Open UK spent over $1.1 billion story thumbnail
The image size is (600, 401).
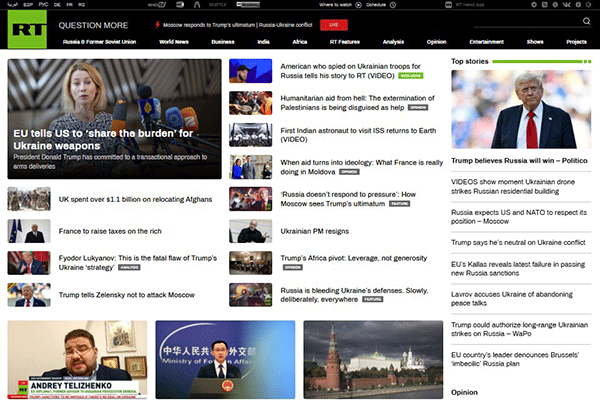pyautogui.click(x=29, y=199)
